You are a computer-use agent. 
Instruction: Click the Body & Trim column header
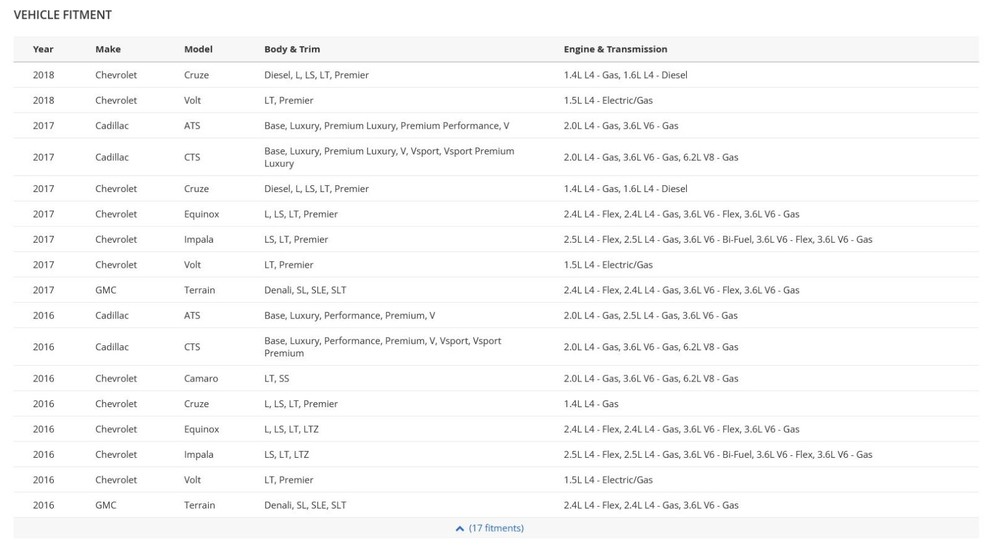pyautogui.click(x=292, y=49)
